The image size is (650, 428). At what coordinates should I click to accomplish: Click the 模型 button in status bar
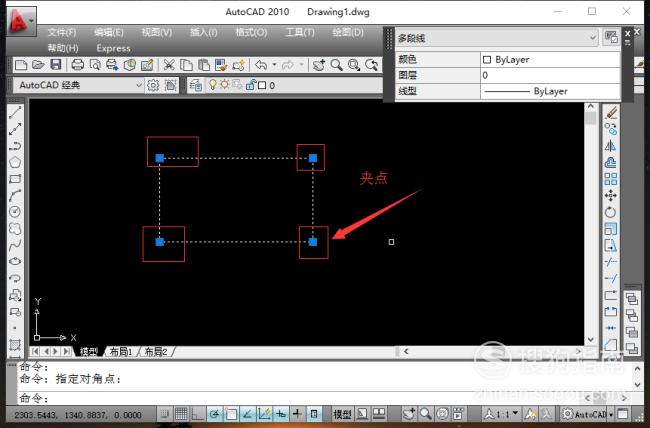pos(342,414)
